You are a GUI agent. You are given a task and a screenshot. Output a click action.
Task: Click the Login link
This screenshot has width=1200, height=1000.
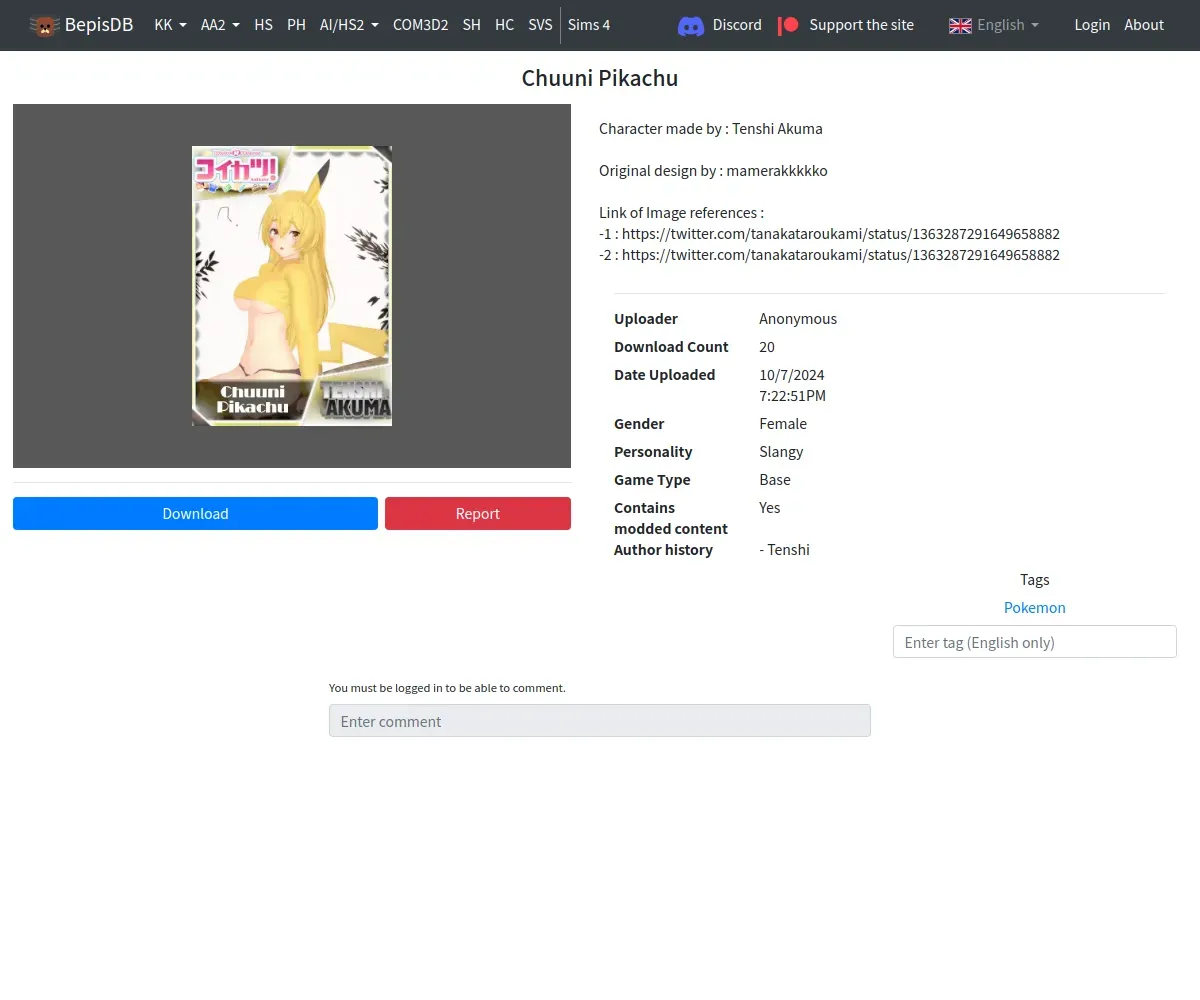[1092, 25]
